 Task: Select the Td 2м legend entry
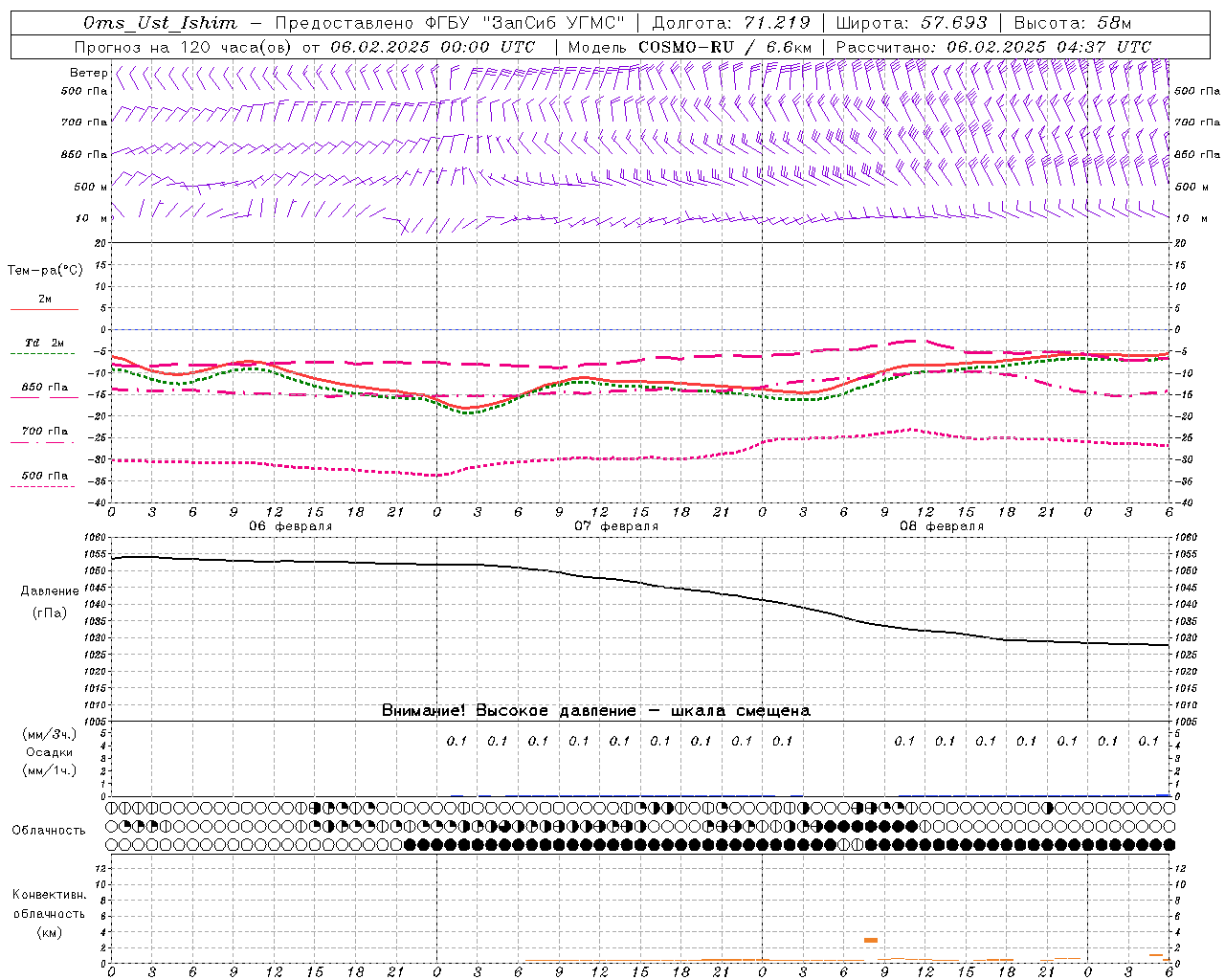click(x=45, y=343)
